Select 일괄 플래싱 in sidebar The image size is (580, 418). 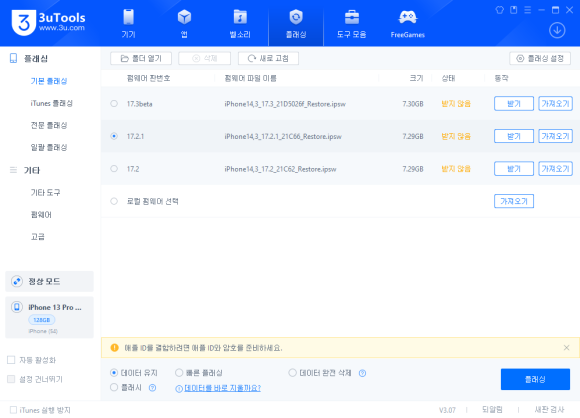pos(49,148)
